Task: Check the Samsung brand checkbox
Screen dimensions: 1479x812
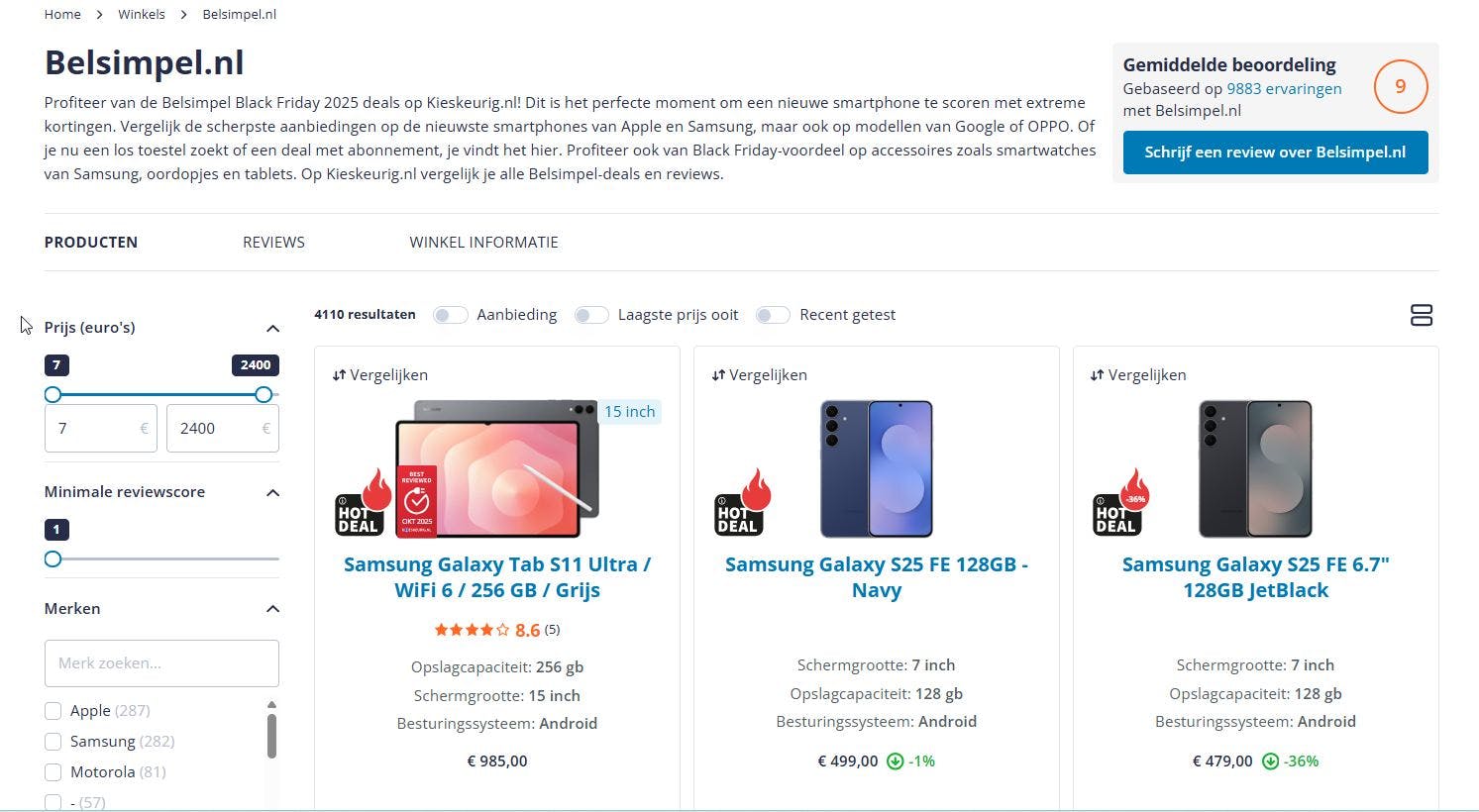Action: tap(53, 742)
